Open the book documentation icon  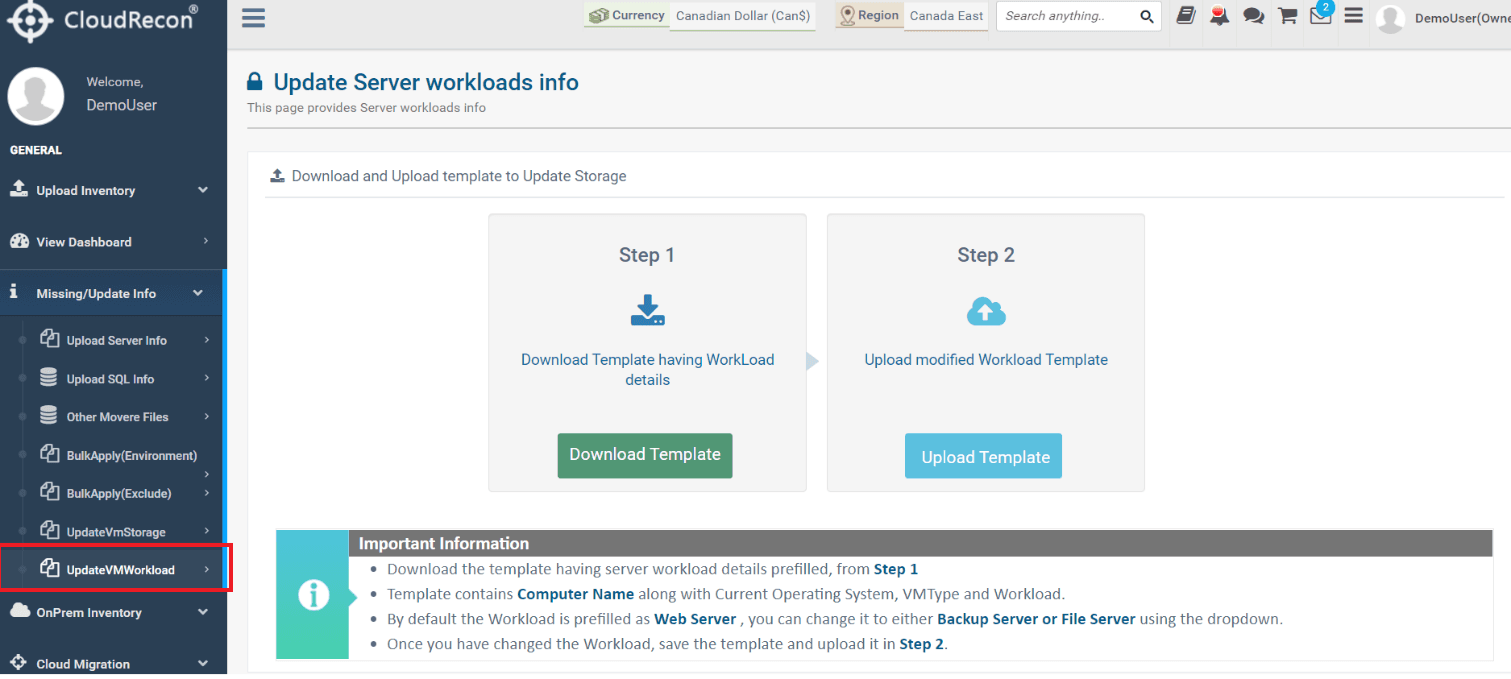click(x=1186, y=16)
